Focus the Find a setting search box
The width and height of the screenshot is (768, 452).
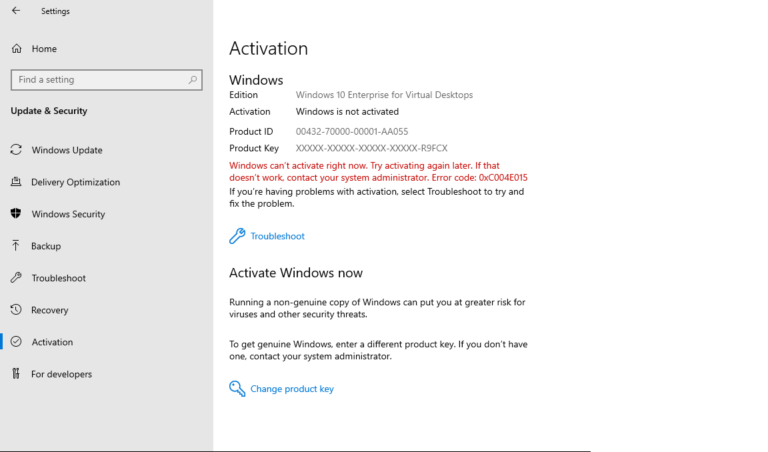[x=106, y=80]
